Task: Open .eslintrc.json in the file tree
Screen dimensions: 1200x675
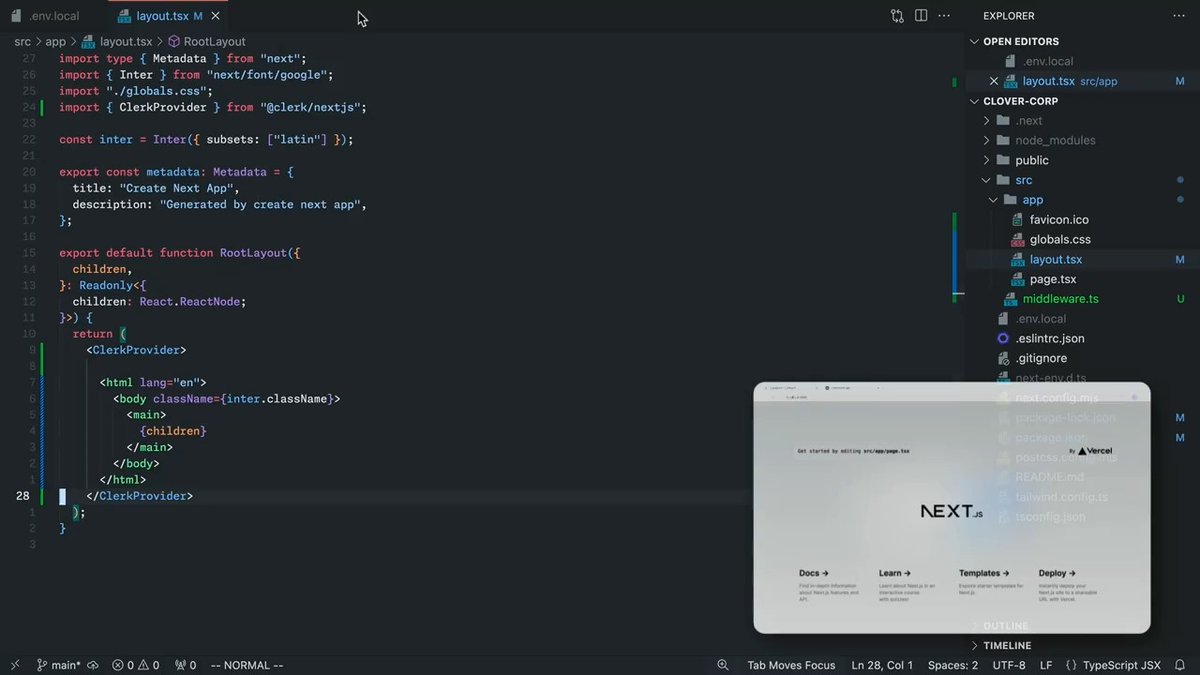Action: (x=1049, y=338)
